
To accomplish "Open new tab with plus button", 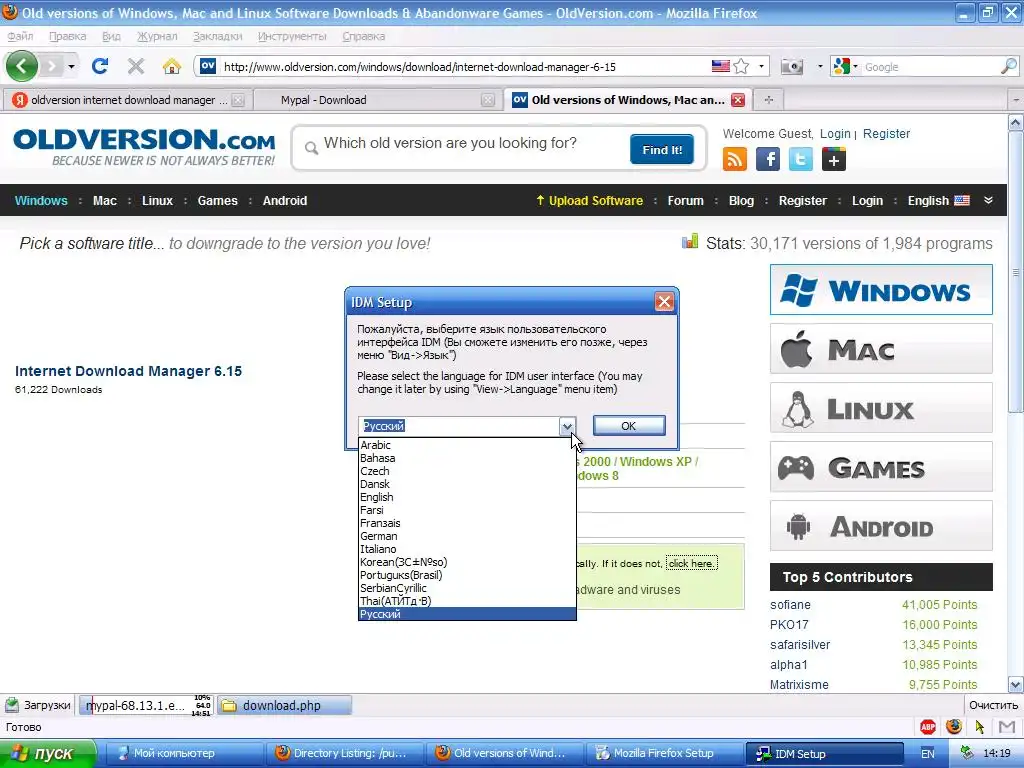I will [x=769, y=100].
